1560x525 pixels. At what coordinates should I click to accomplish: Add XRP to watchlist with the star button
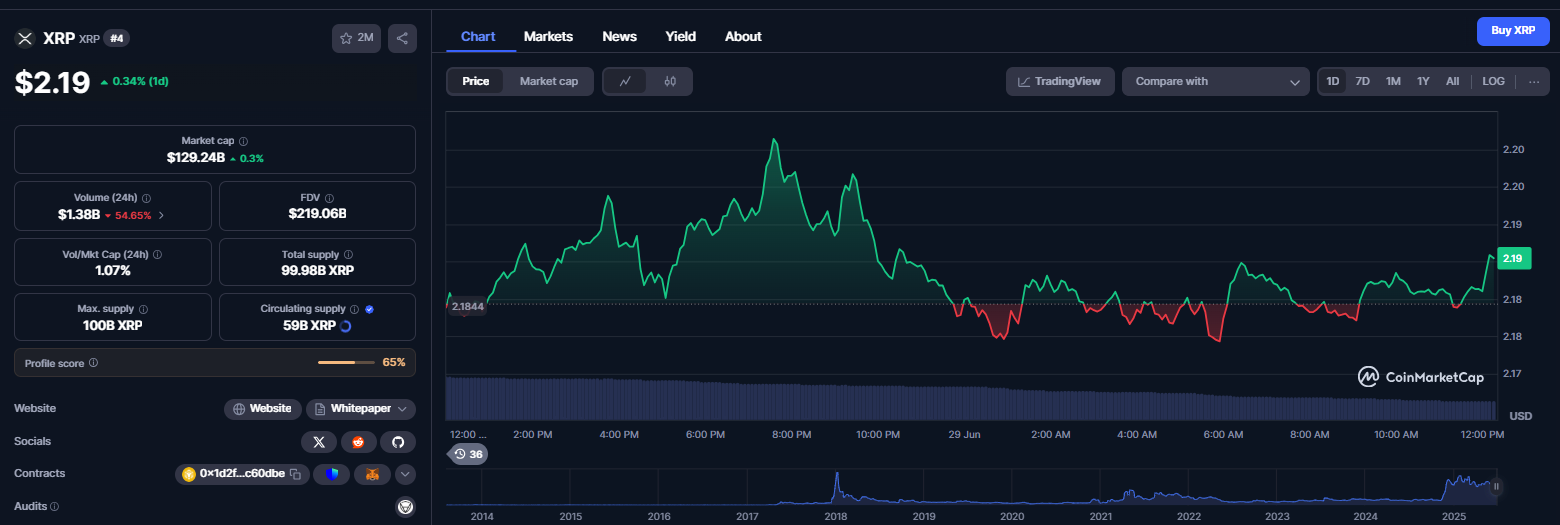[357, 38]
